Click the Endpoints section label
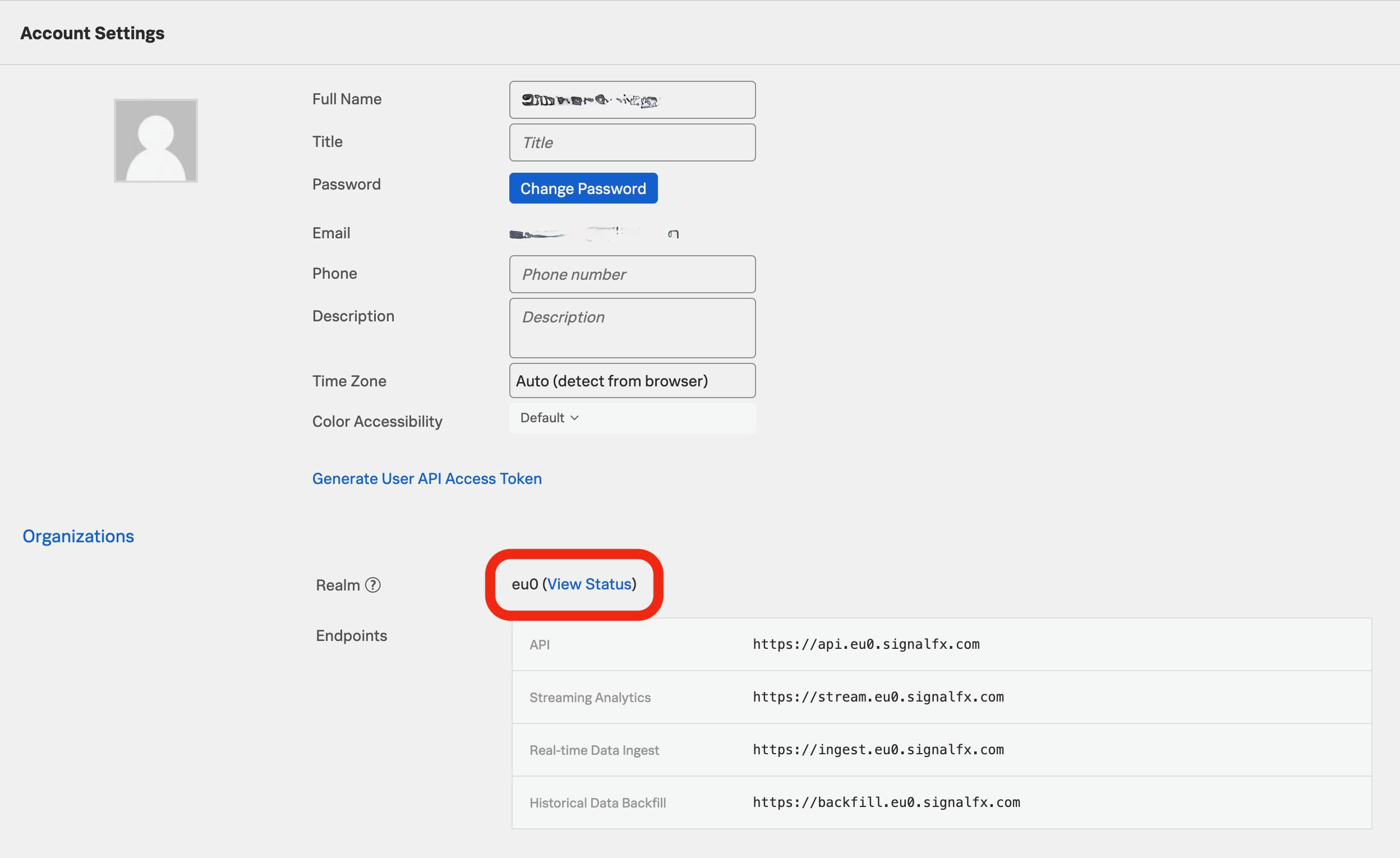Image resolution: width=1400 pixels, height=858 pixels. tap(351, 635)
